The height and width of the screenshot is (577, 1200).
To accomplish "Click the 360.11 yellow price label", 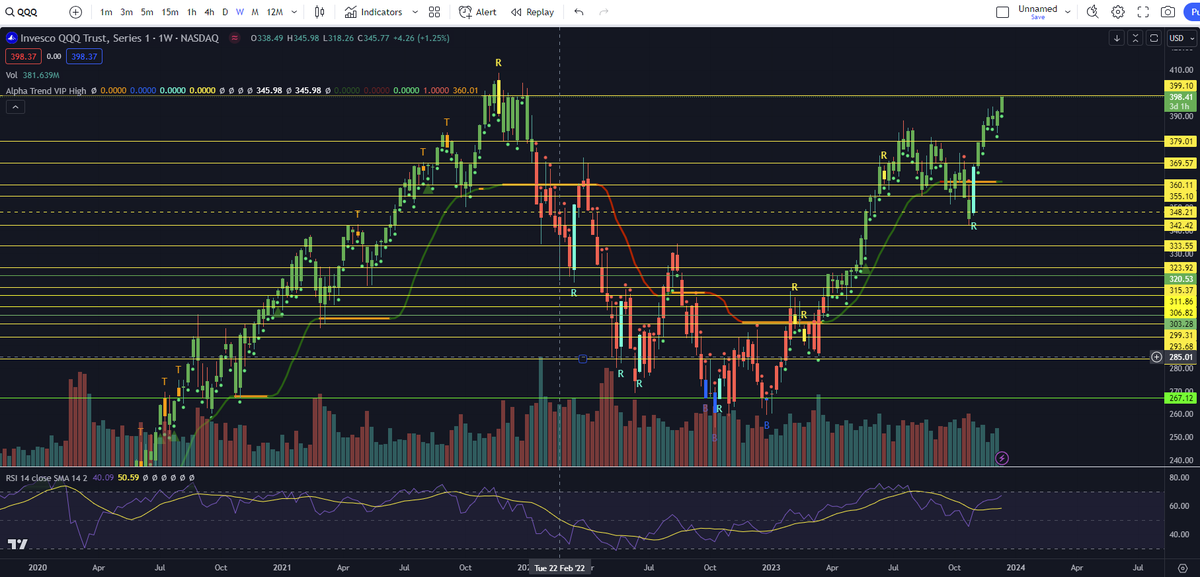I will pos(1181,186).
